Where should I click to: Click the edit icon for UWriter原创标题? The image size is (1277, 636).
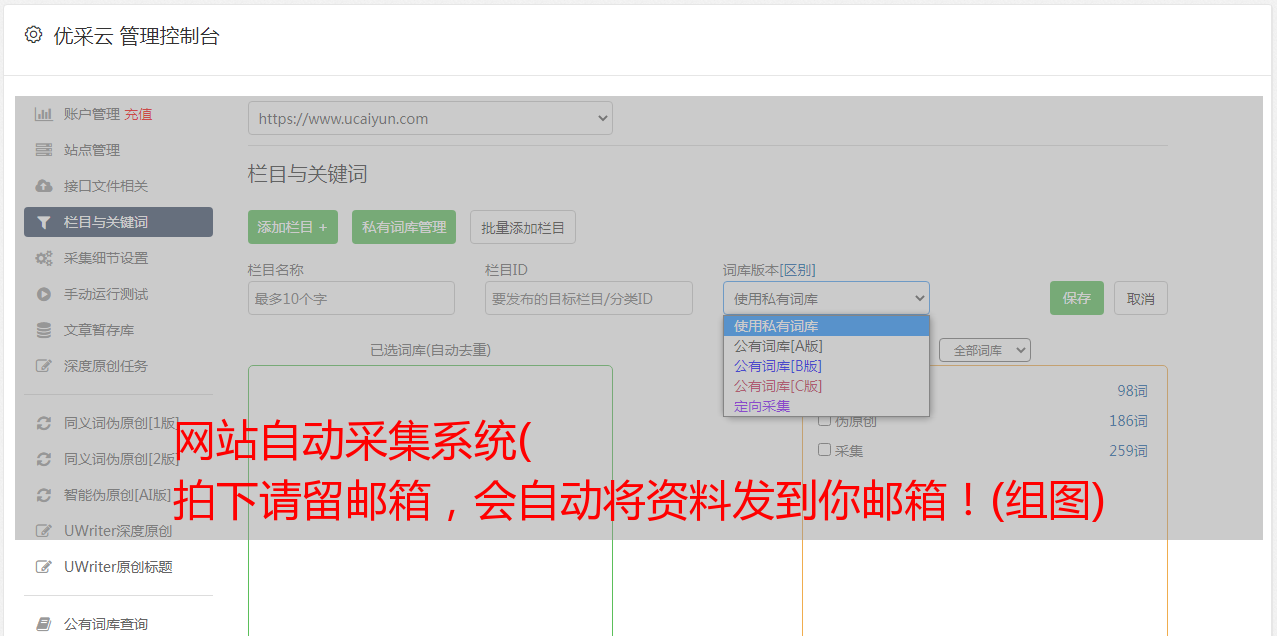pyautogui.click(x=44, y=567)
